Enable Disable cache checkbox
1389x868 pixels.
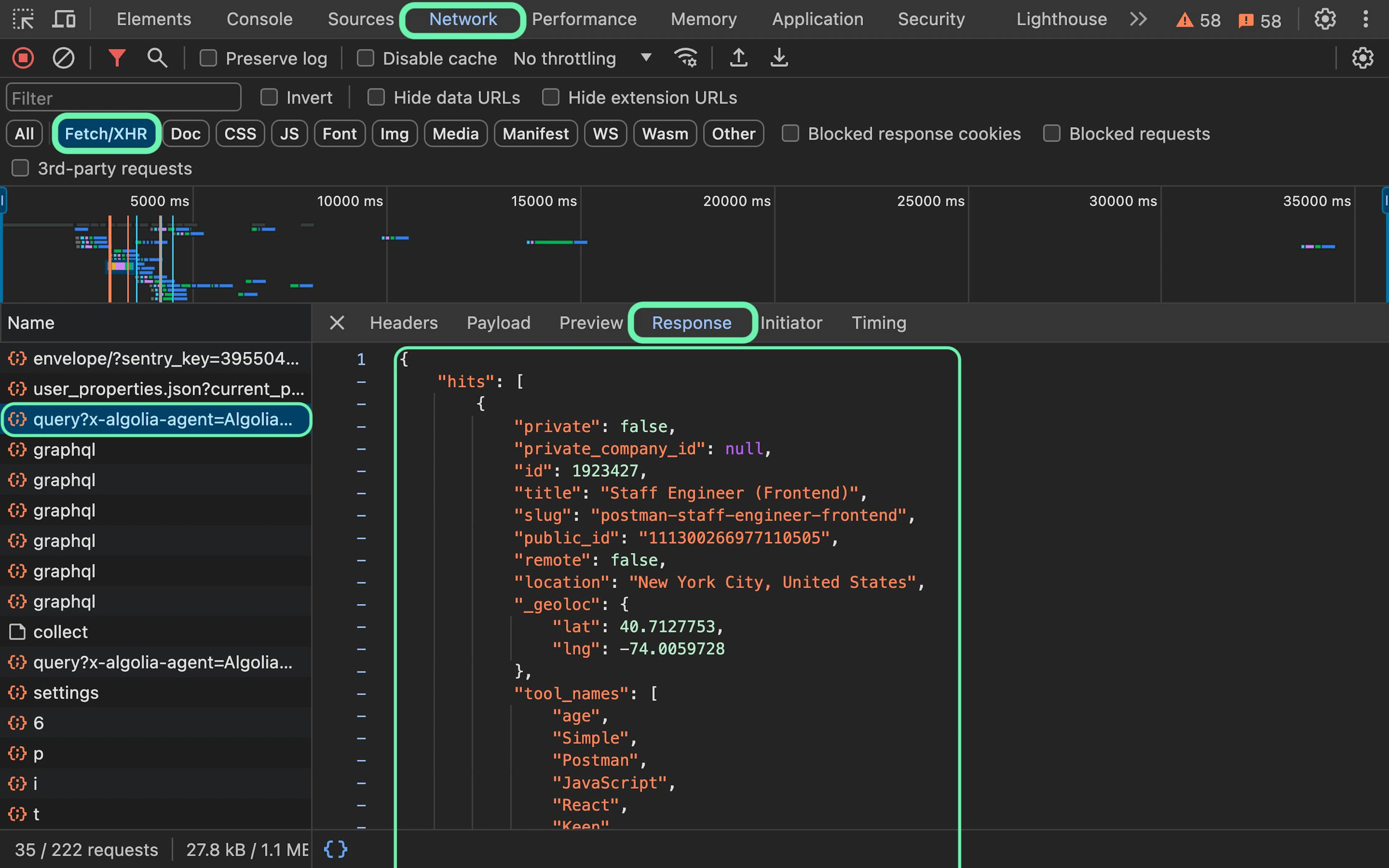click(365, 58)
